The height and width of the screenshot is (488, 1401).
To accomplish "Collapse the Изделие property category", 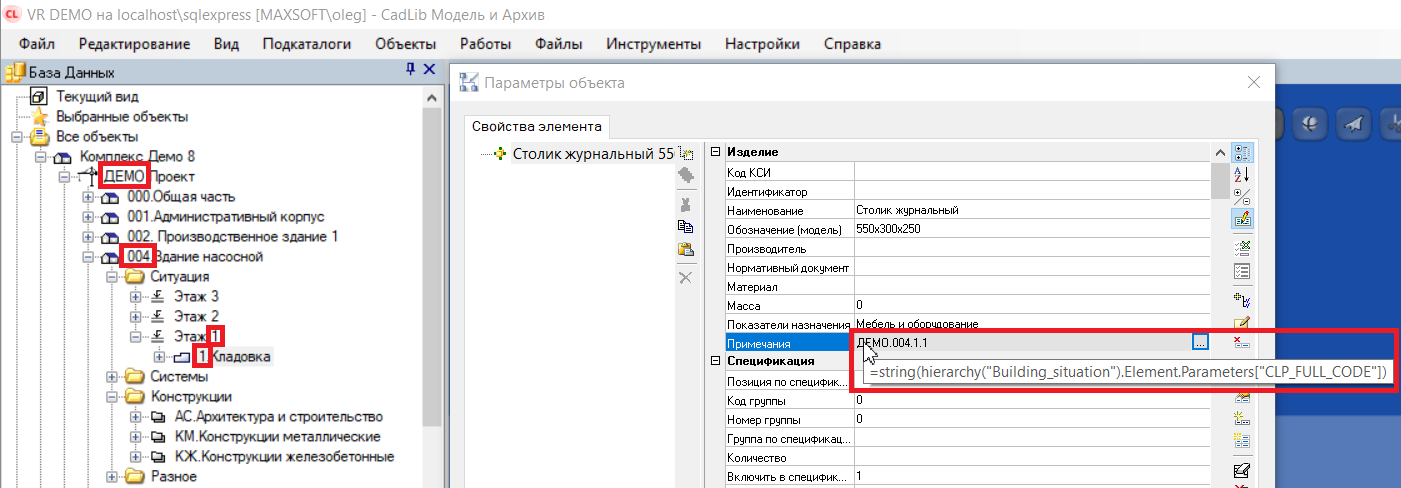I will coord(715,152).
